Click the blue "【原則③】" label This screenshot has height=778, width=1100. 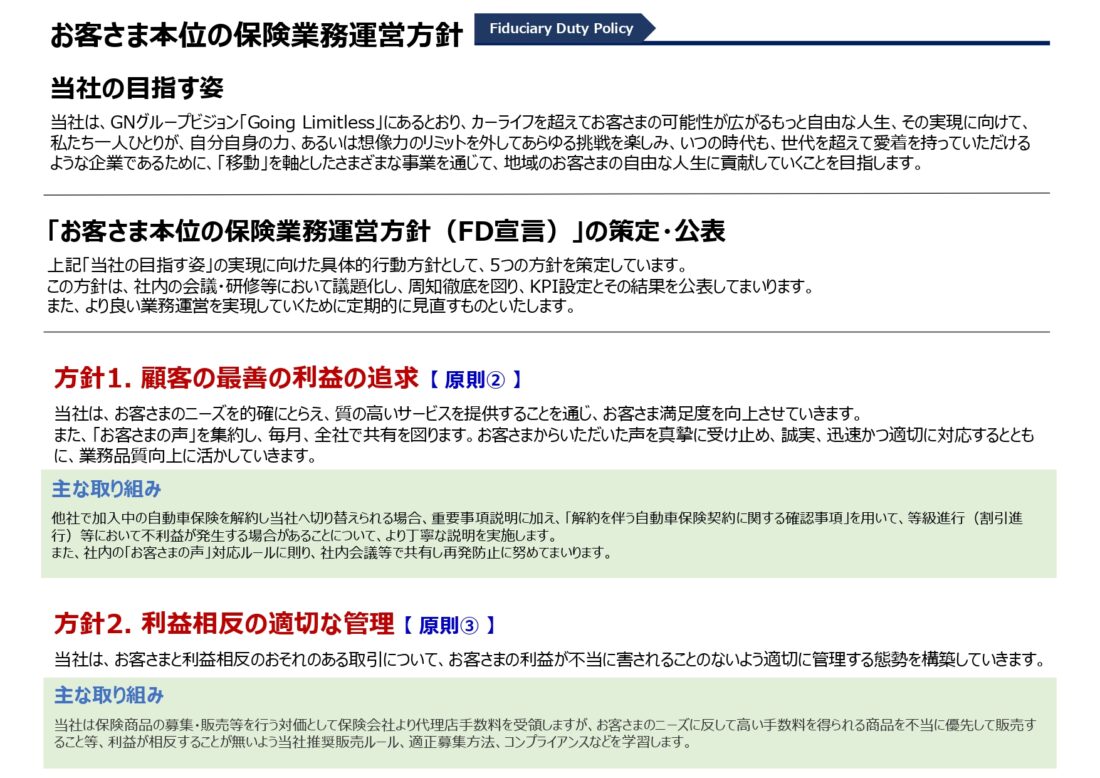coord(450,626)
